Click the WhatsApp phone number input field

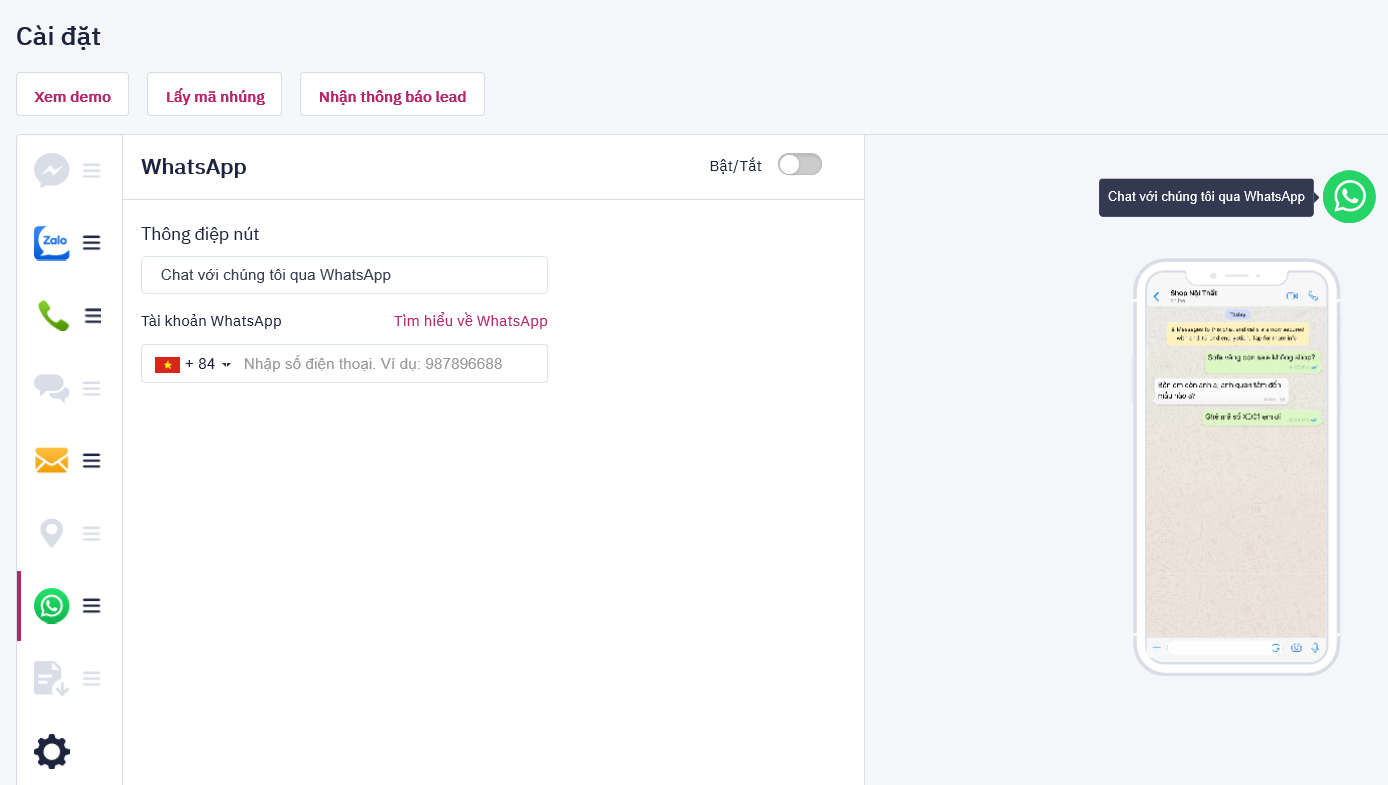(390, 364)
